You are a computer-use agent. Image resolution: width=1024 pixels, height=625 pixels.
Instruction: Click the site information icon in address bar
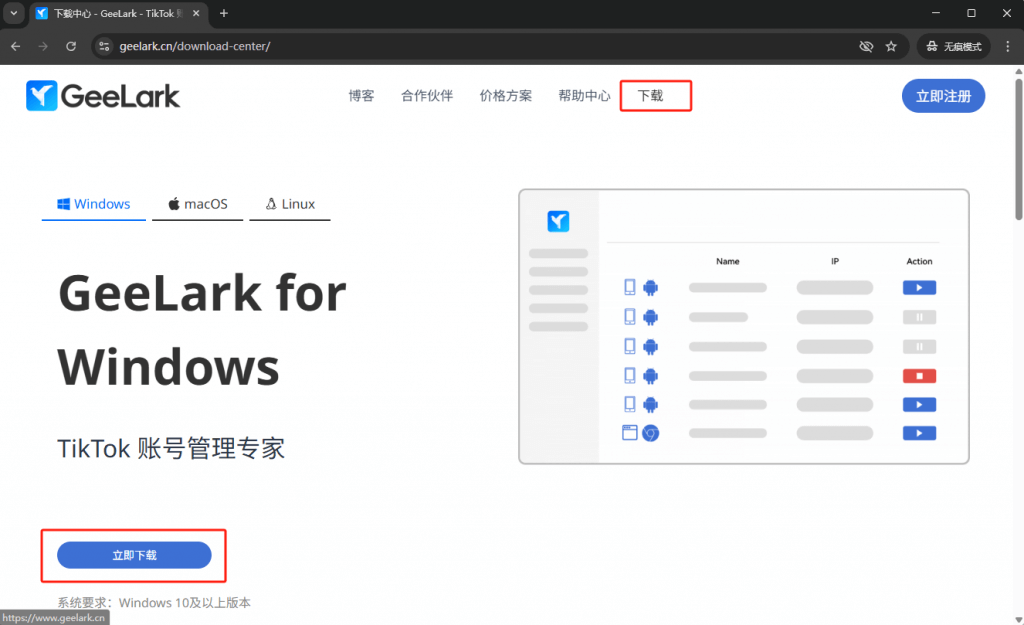103,46
